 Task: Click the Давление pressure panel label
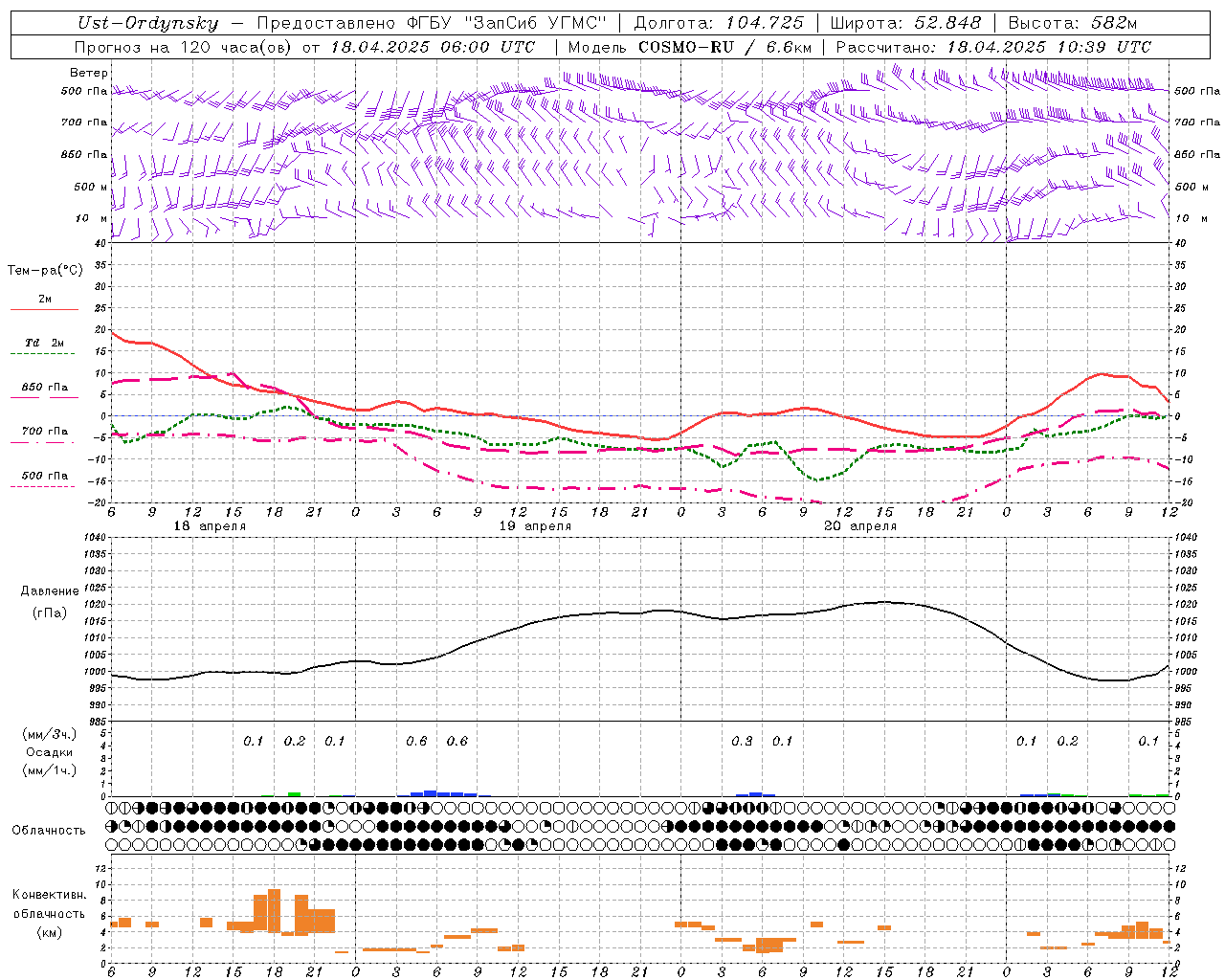click(x=49, y=591)
